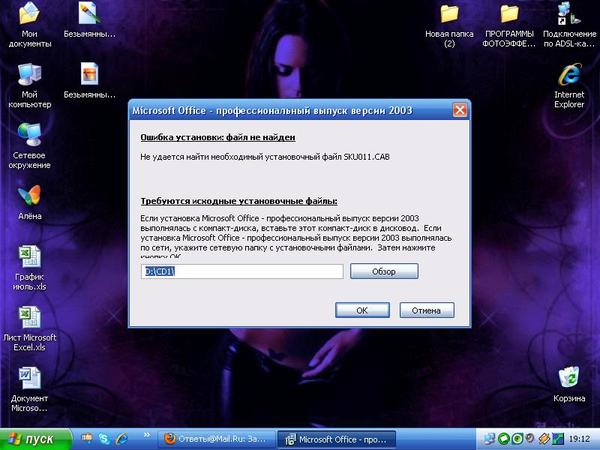
Task: Click the Отмена cancel button
Action: [x=427, y=310]
